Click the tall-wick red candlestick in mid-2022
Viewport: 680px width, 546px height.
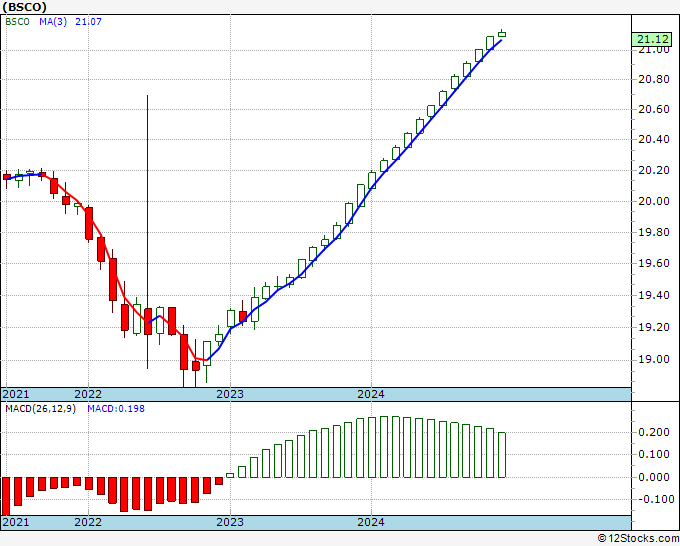(147, 321)
